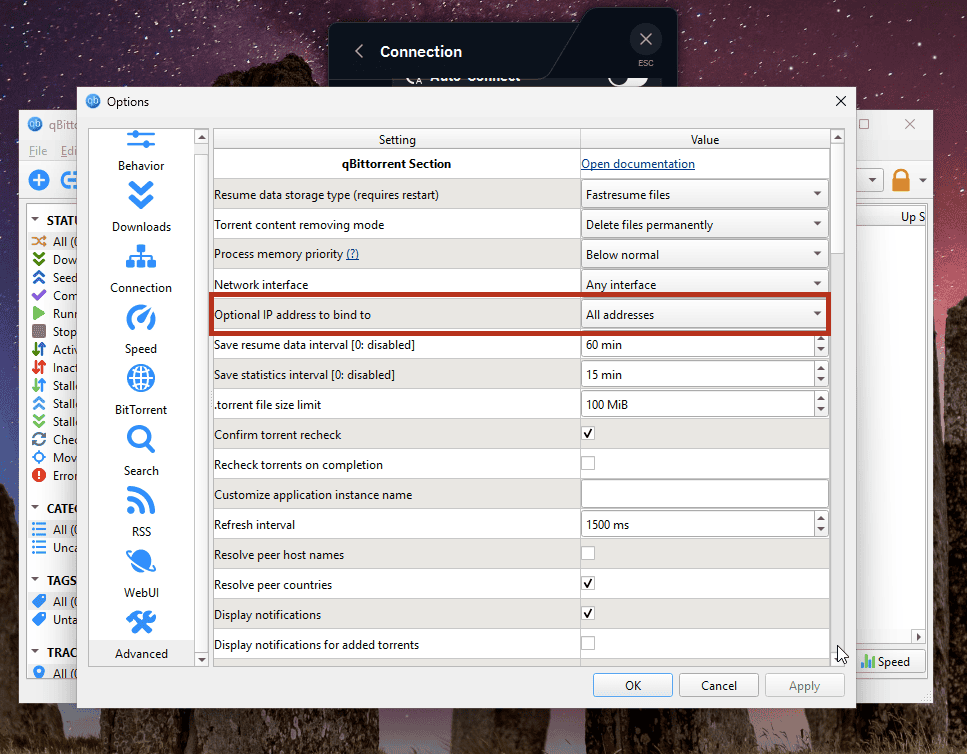The image size is (967, 754).
Task: Click the add torrent plus icon in qBittorrent
Action: click(39, 180)
